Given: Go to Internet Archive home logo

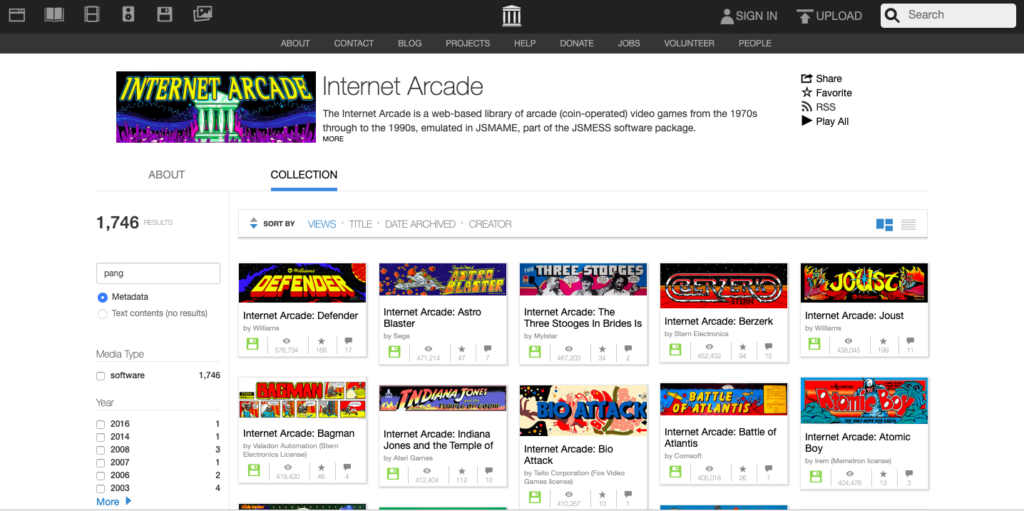Looking at the screenshot, I should (512, 16).
